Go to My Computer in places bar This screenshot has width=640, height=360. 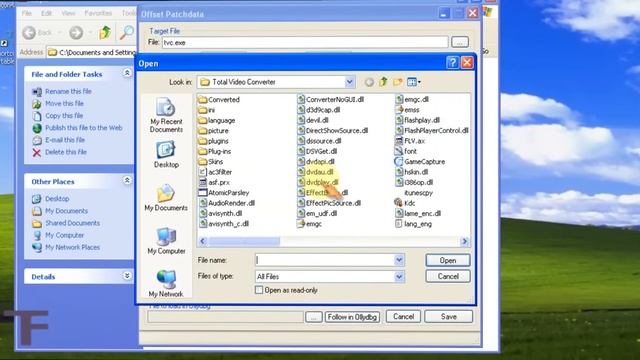pos(166,241)
